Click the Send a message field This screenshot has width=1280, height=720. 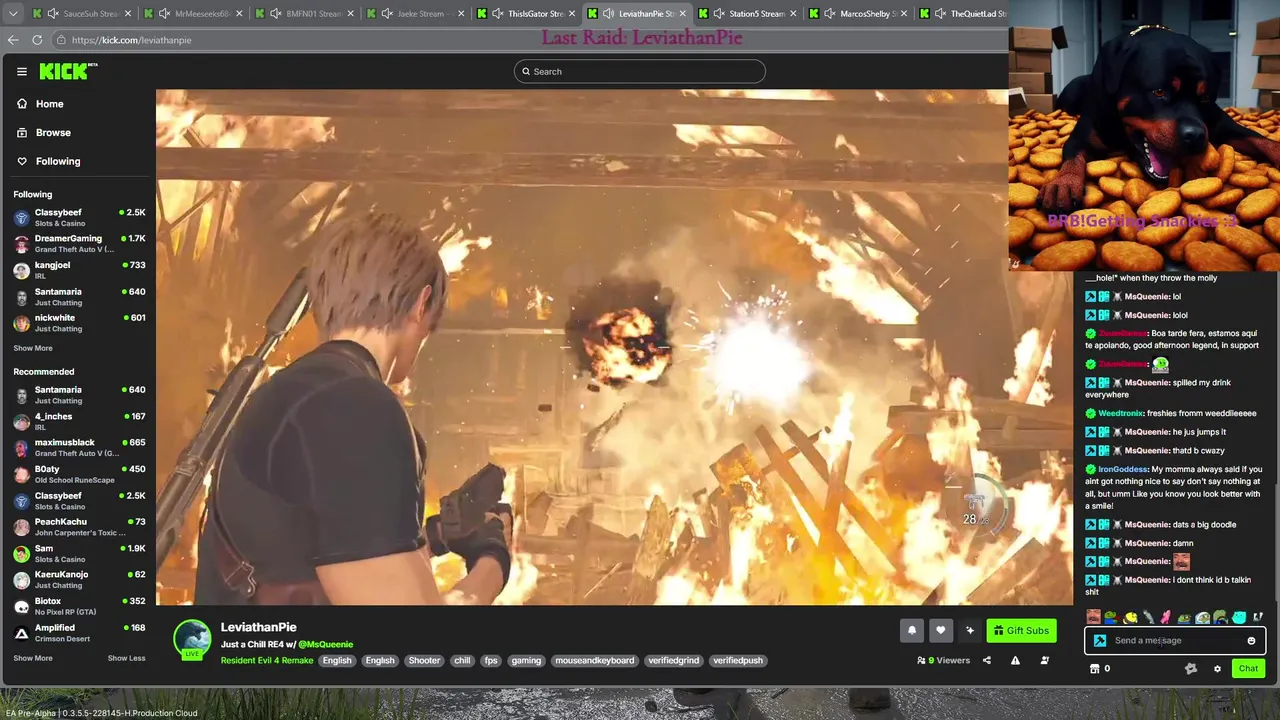(x=1176, y=641)
